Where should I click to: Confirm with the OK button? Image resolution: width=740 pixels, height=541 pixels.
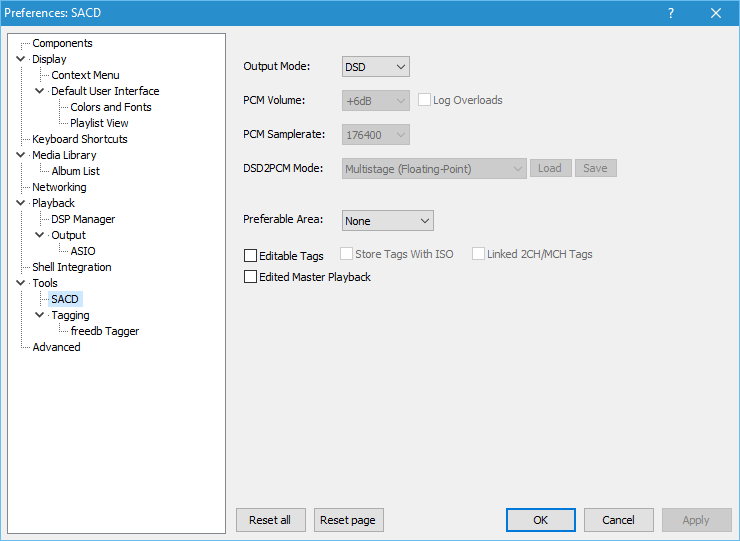(540, 520)
